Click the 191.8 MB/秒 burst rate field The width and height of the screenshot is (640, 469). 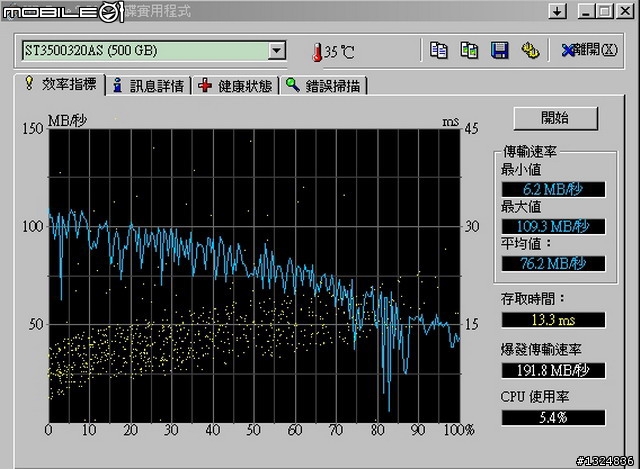(553, 371)
